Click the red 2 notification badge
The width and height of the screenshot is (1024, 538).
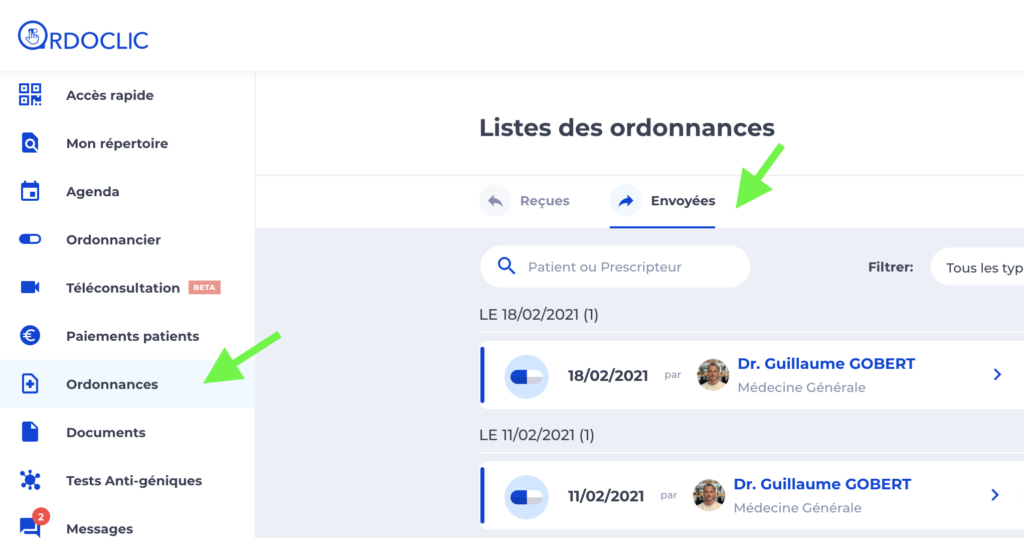tap(41, 516)
